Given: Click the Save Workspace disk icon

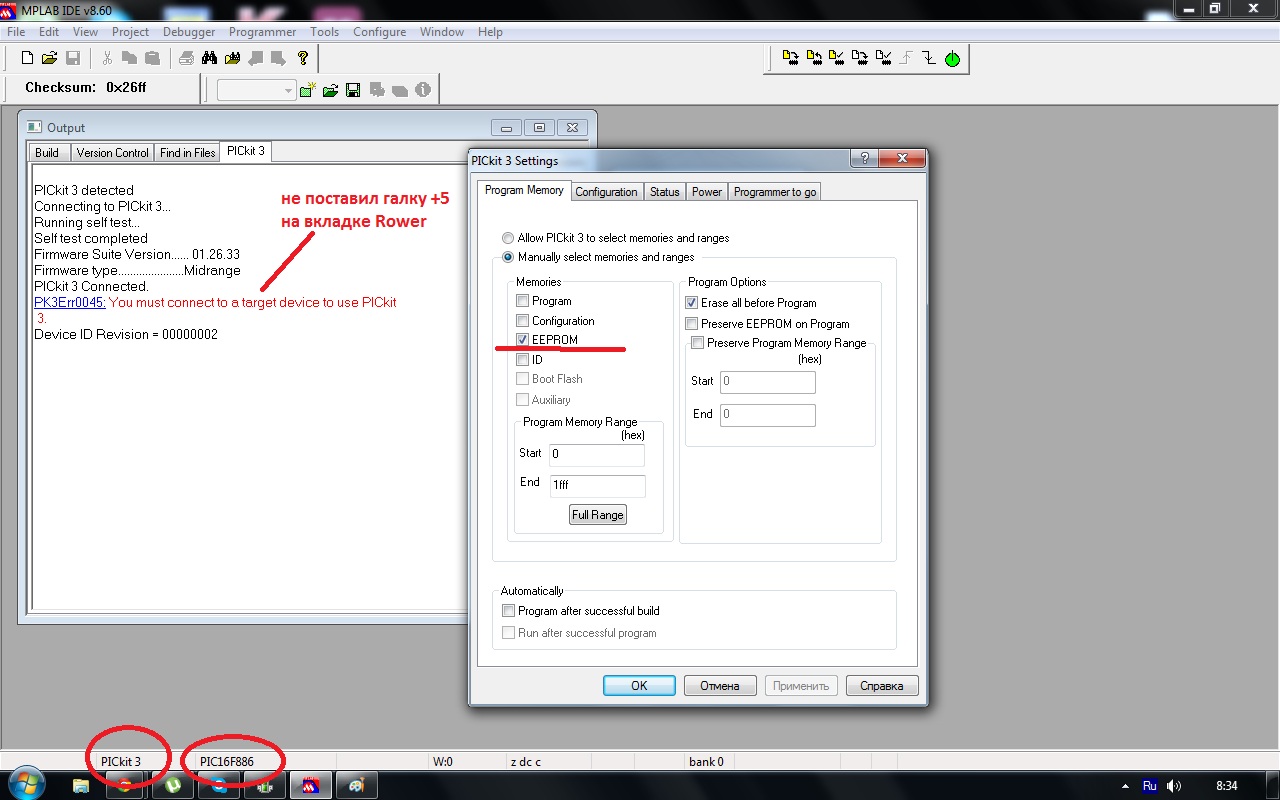Looking at the screenshot, I should pyautogui.click(x=353, y=90).
